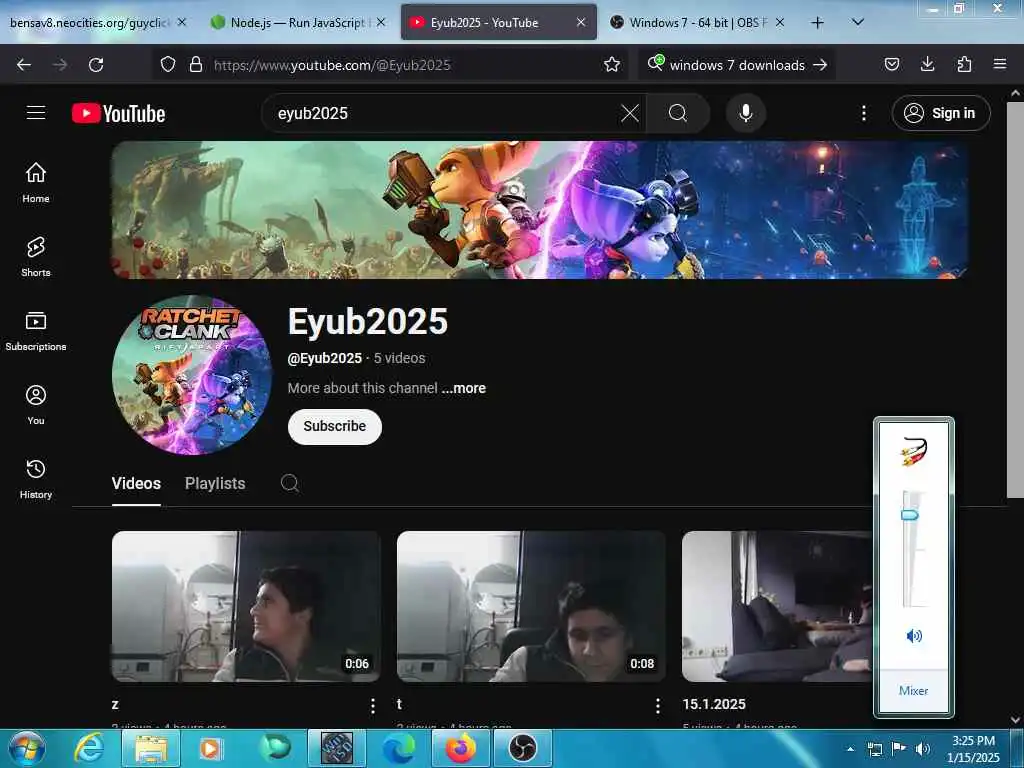Open Home in the YouTube sidebar

coord(36,182)
